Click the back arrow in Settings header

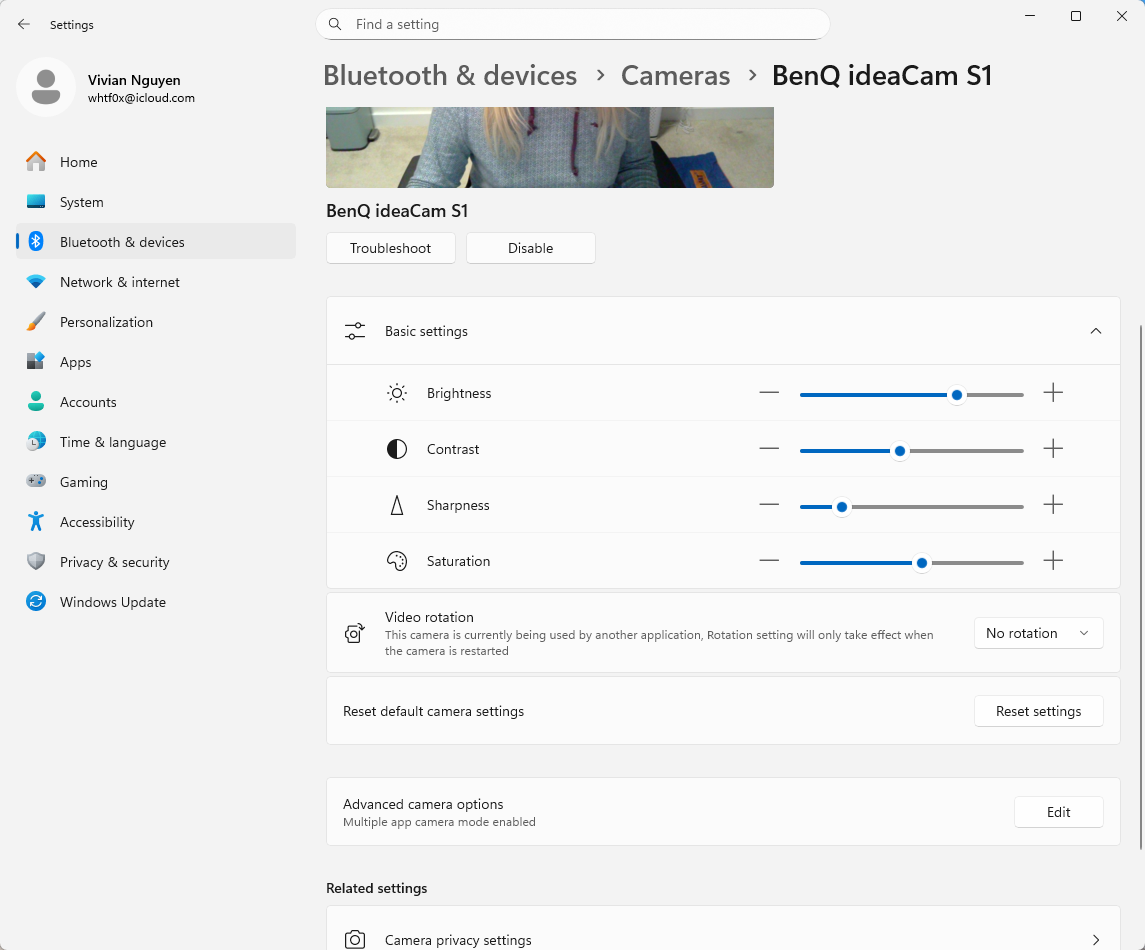[x=24, y=24]
